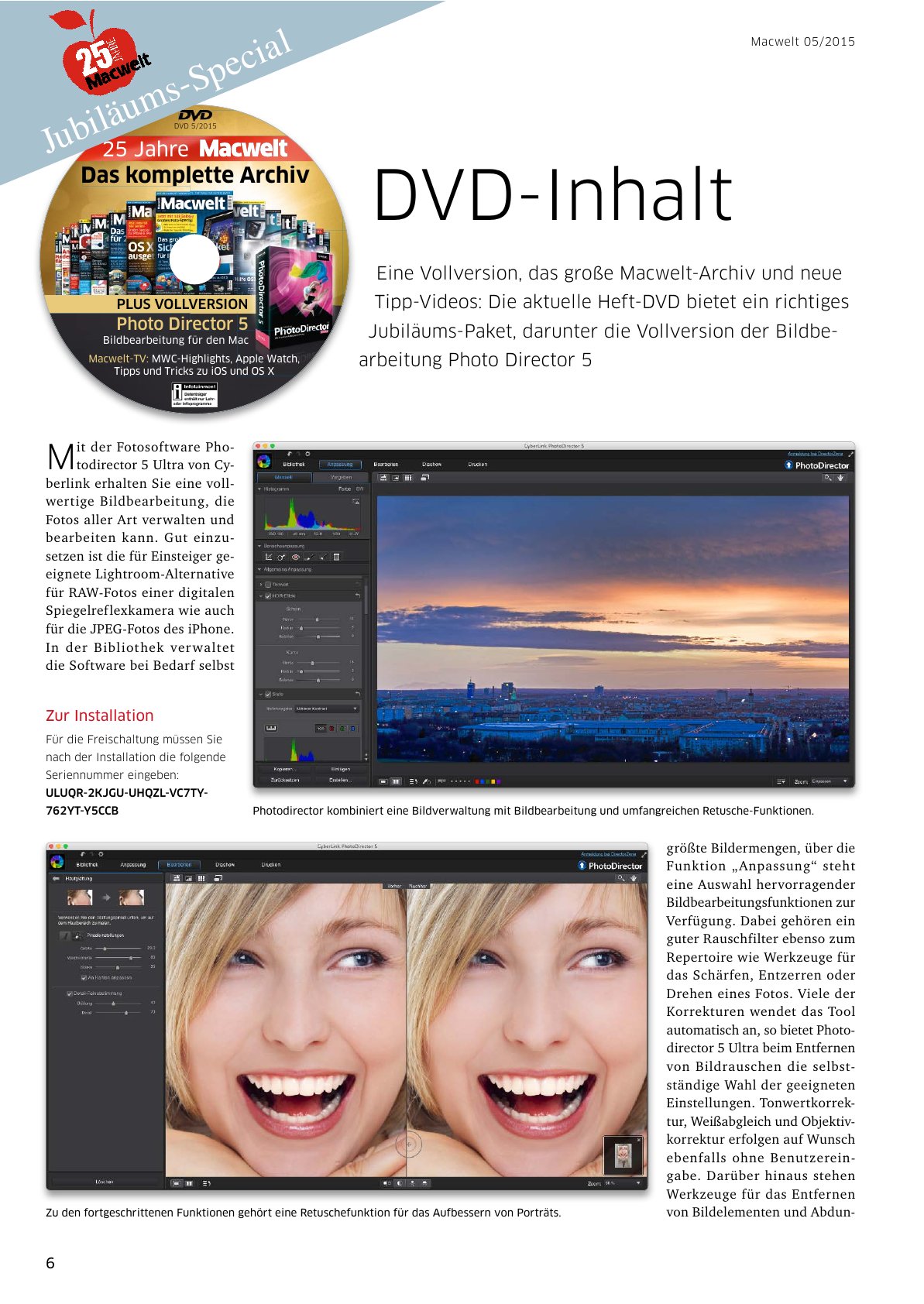Go back using the Hautglättung arrow
Image resolution: width=924 pixels, height=1304 pixels.
click(x=56, y=879)
